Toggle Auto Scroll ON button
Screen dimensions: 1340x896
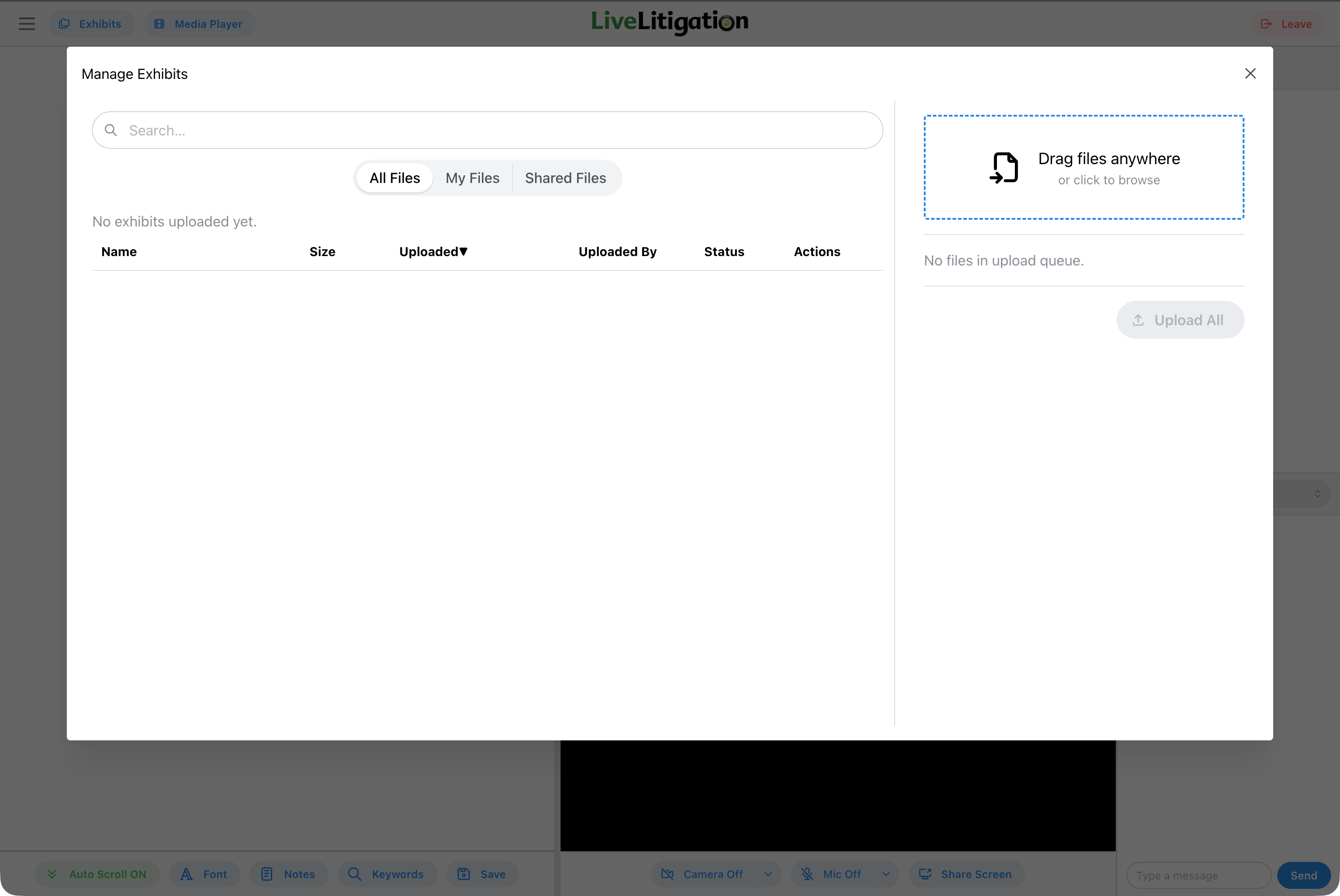(x=97, y=874)
